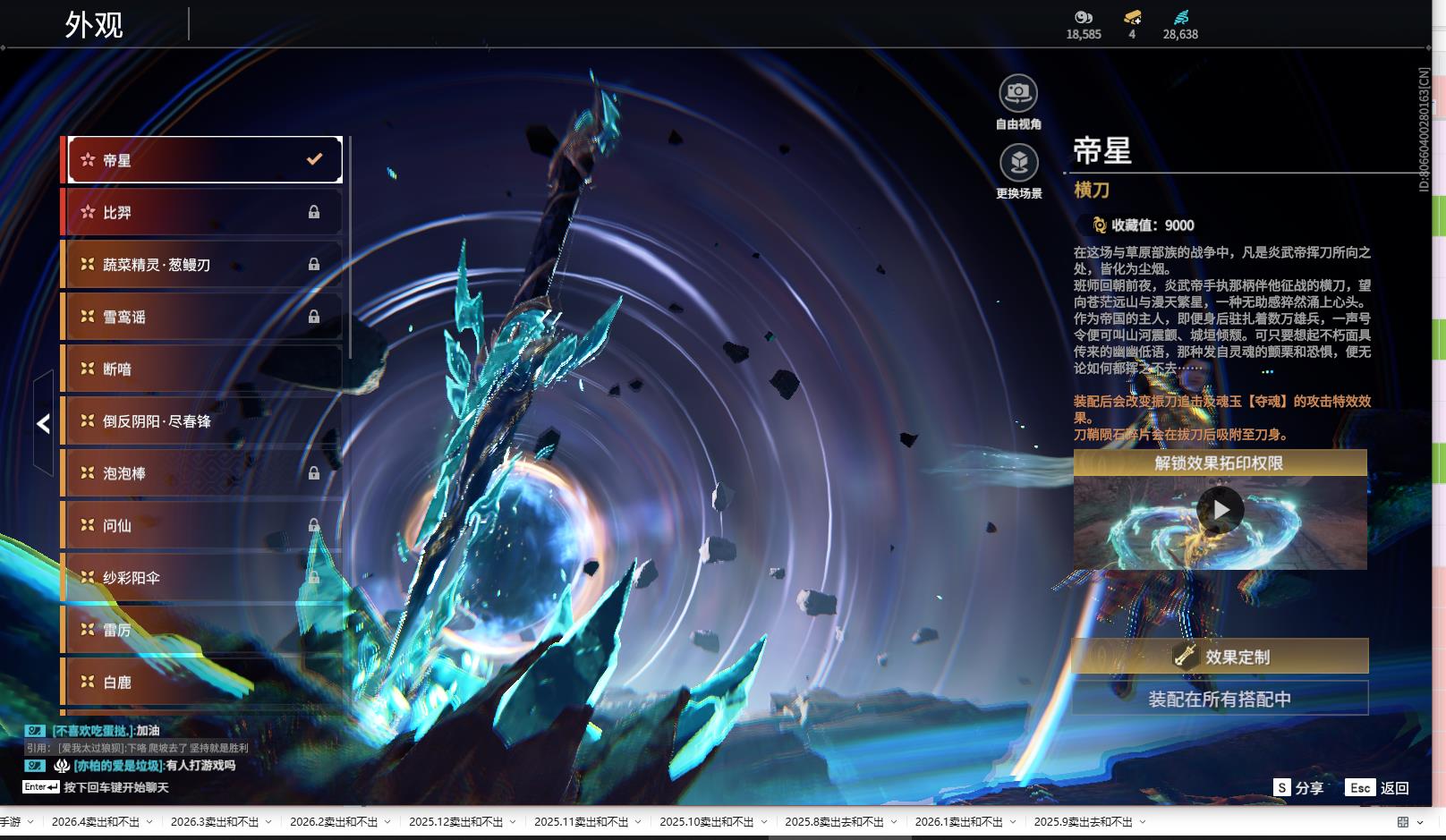
Task: Click the free camera 自由视角 icon
Action: (x=1018, y=93)
